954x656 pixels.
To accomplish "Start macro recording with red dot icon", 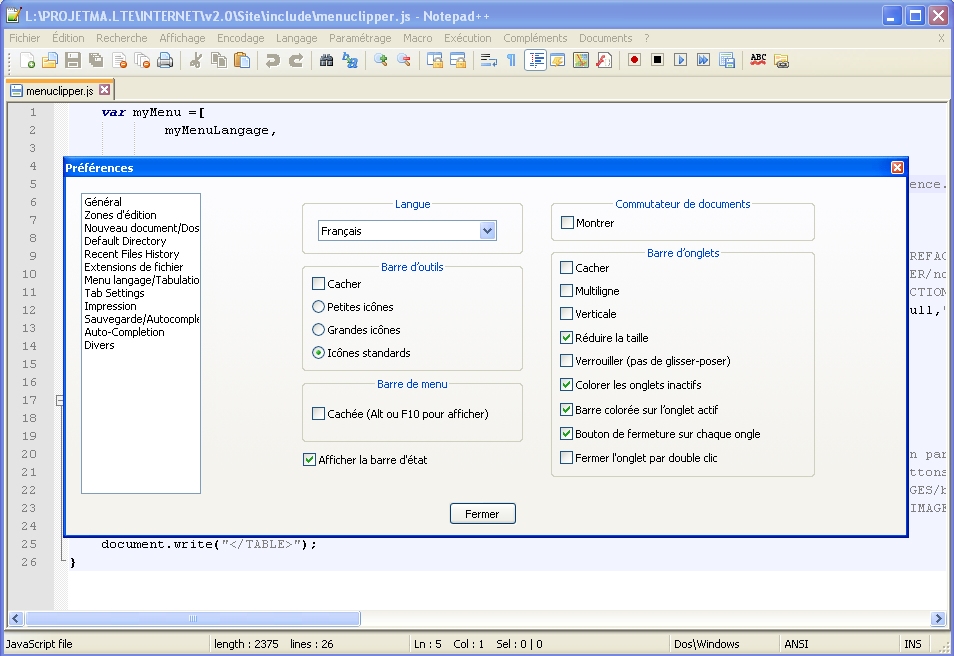I will click(x=634, y=61).
